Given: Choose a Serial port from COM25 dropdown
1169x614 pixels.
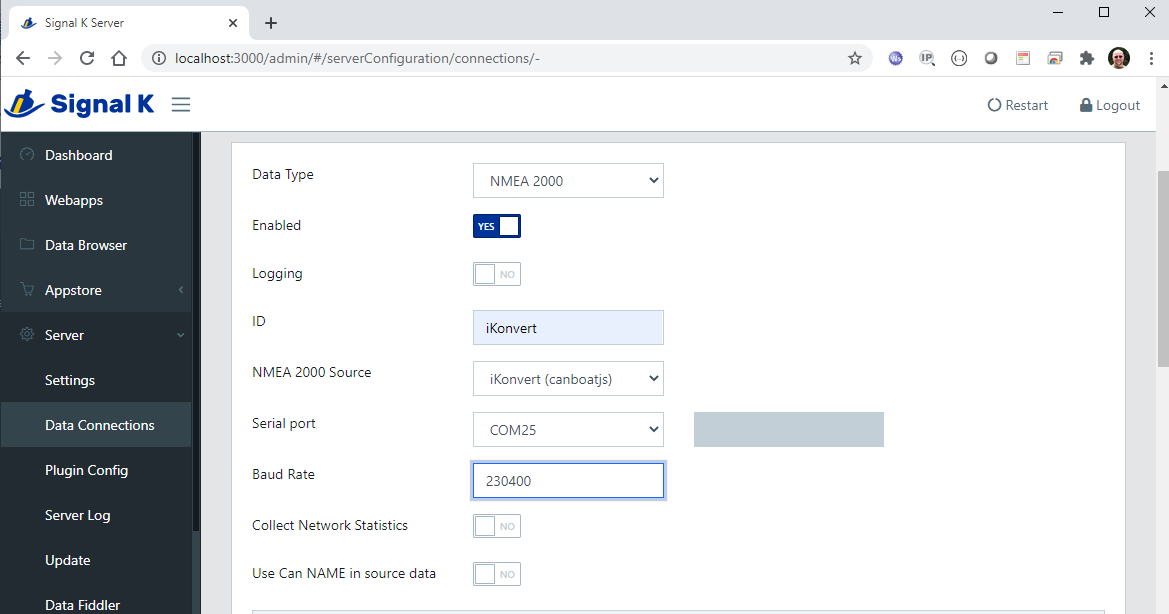Looking at the screenshot, I should [x=568, y=430].
